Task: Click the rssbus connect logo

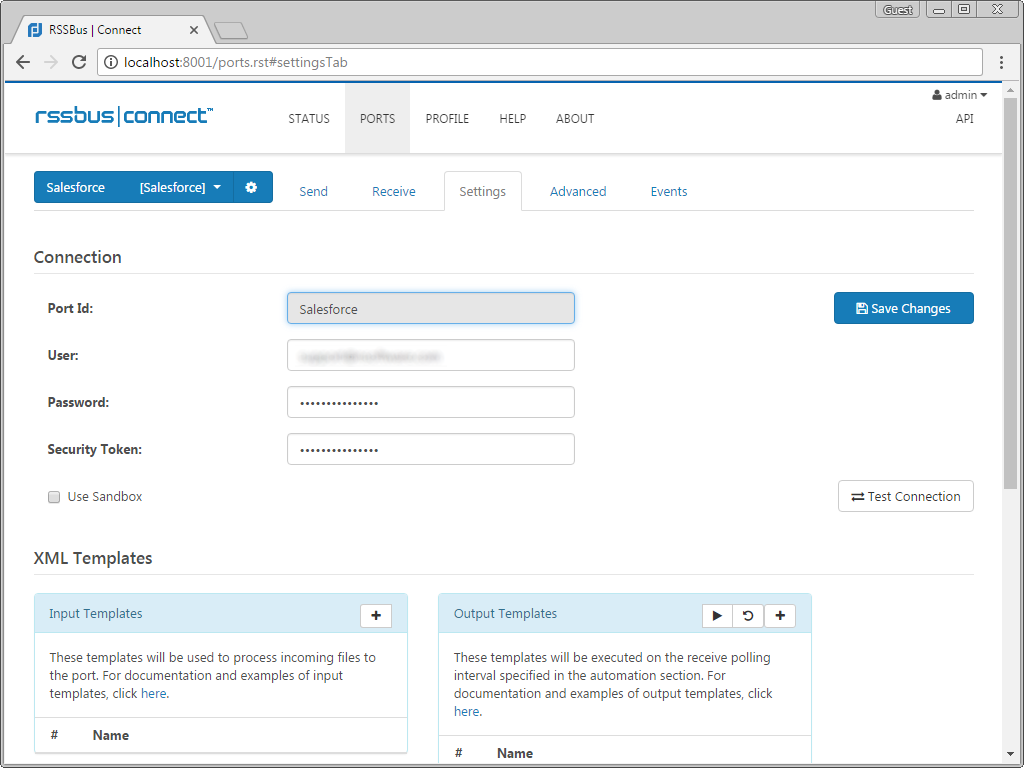Action: coord(124,117)
